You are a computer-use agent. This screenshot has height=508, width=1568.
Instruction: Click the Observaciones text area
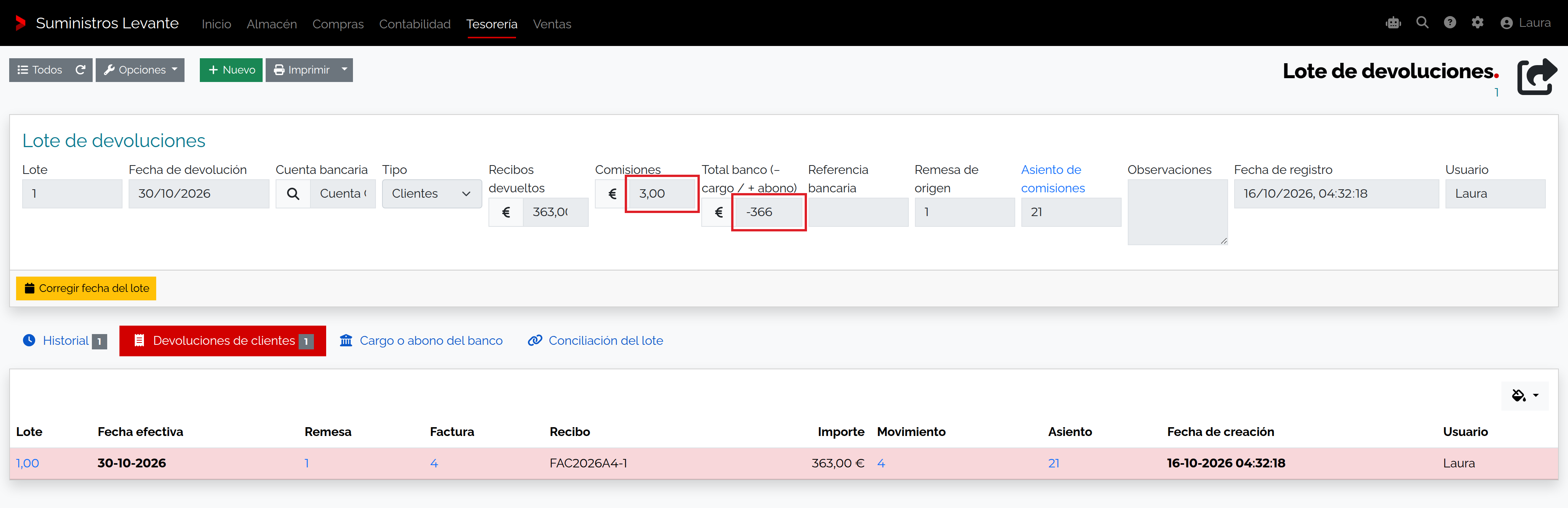pos(1177,212)
